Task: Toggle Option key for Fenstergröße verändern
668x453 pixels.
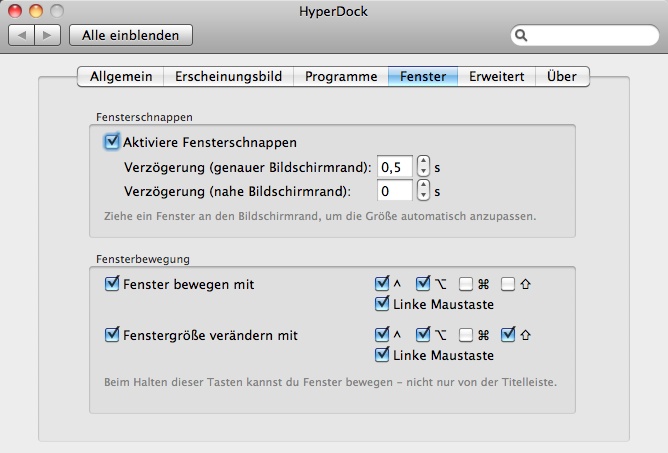Action: [x=423, y=335]
